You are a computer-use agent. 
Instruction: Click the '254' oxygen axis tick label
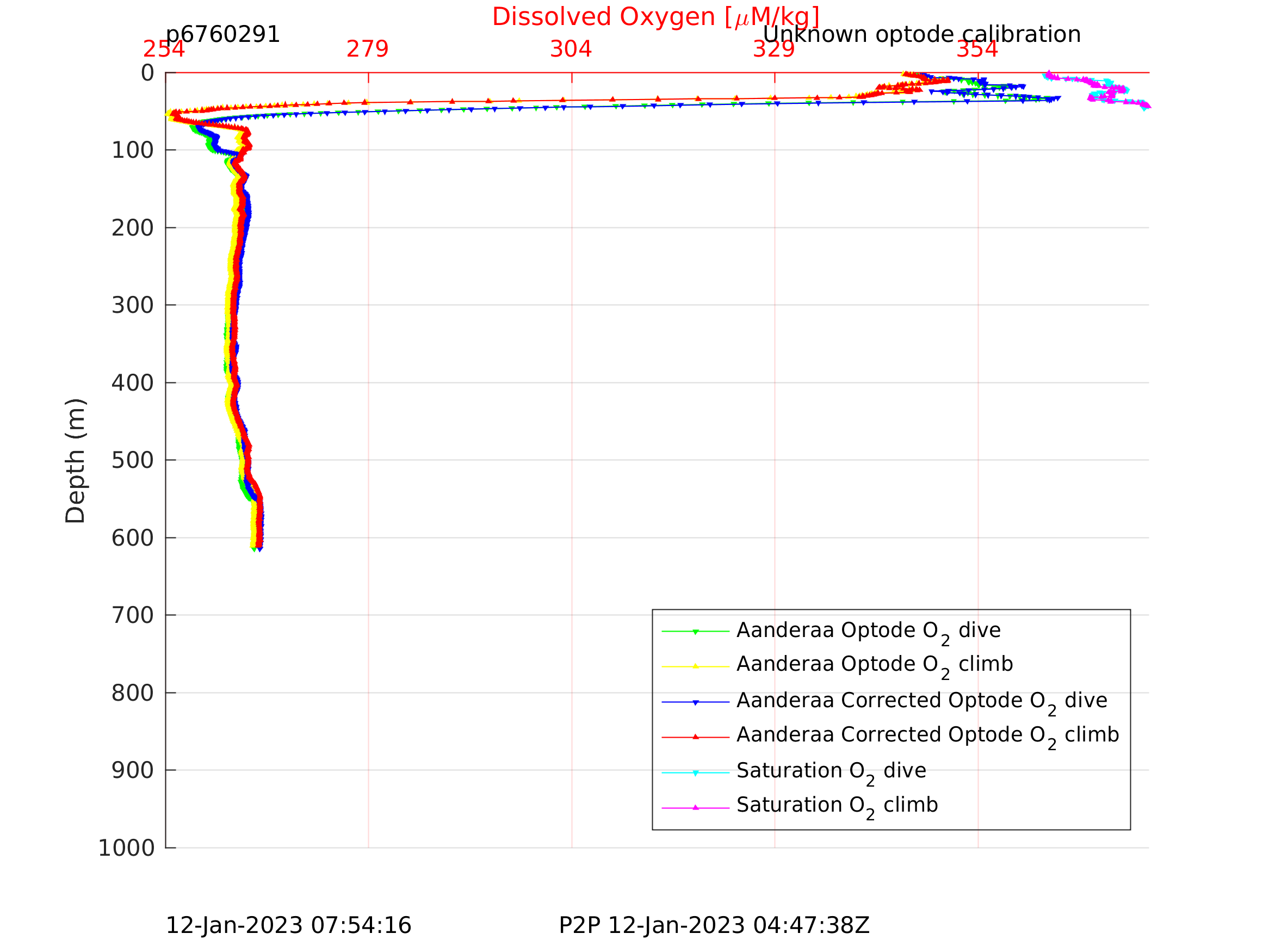pos(164,50)
